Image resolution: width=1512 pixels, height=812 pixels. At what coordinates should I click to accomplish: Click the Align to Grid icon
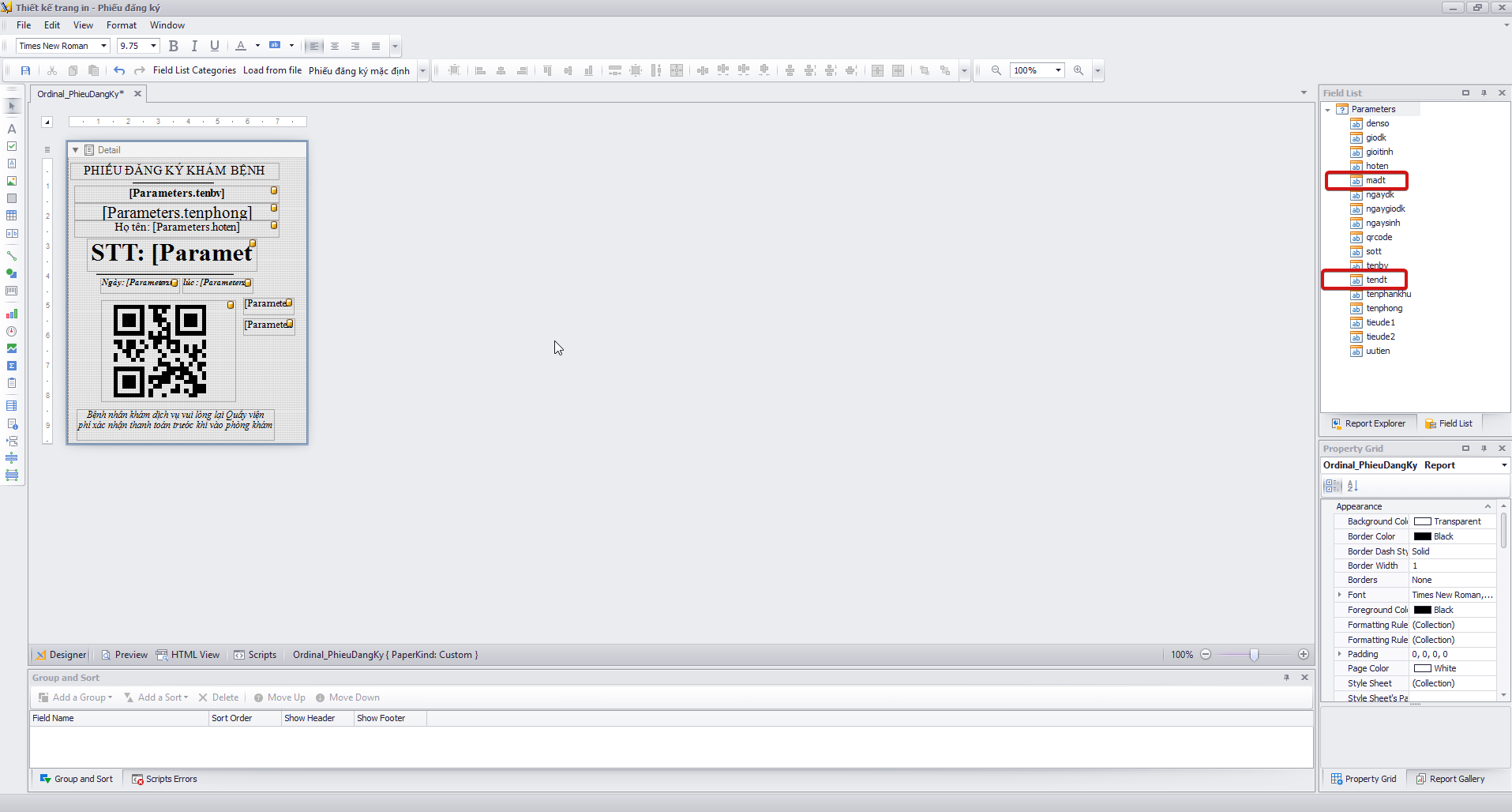(x=454, y=70)
